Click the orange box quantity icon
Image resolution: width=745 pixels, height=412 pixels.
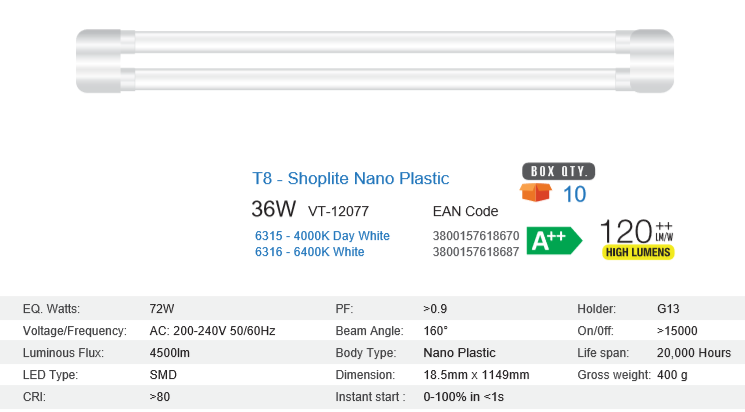(536, 192)
